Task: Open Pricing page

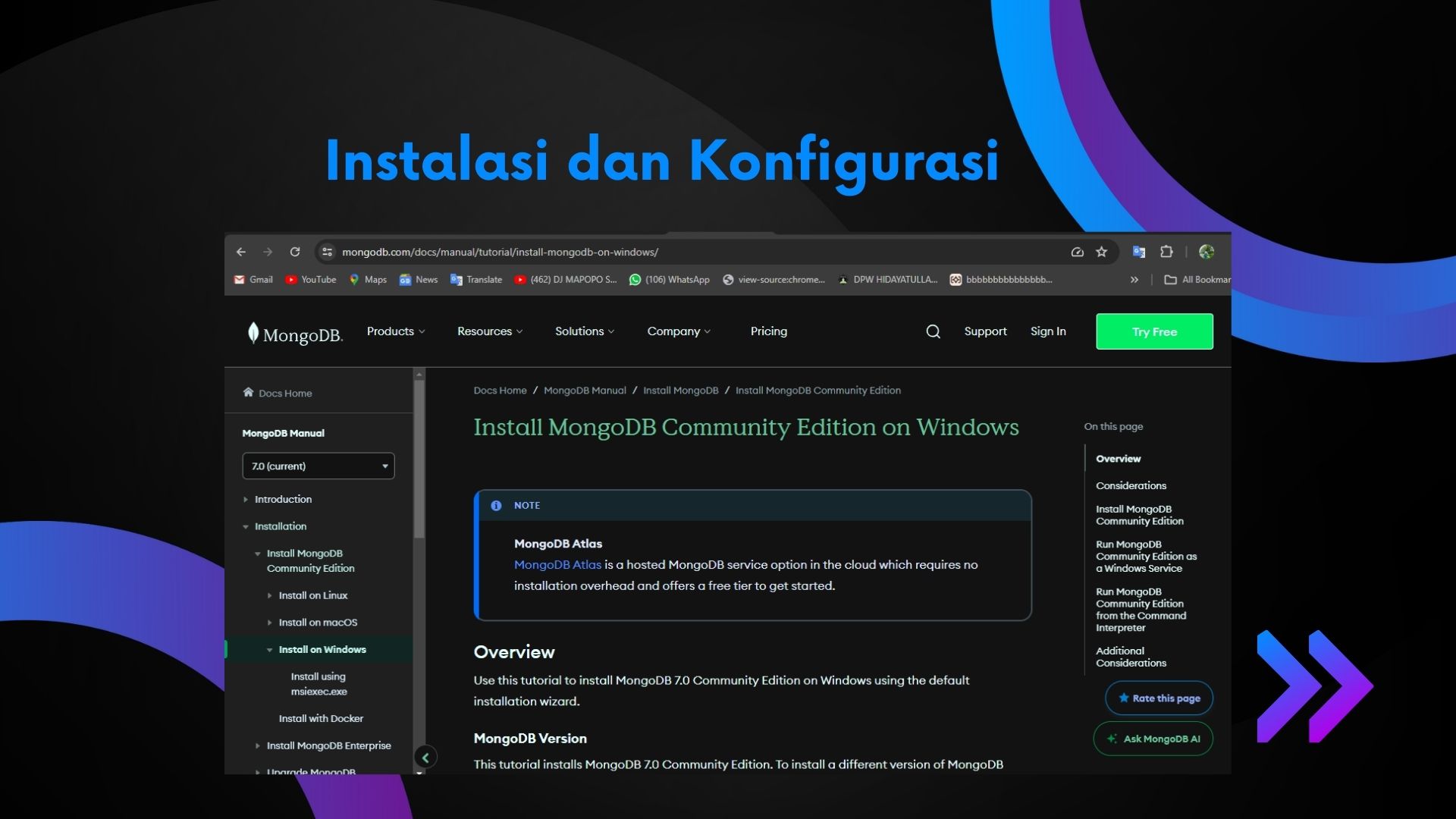Action: [x=769, y=331]
